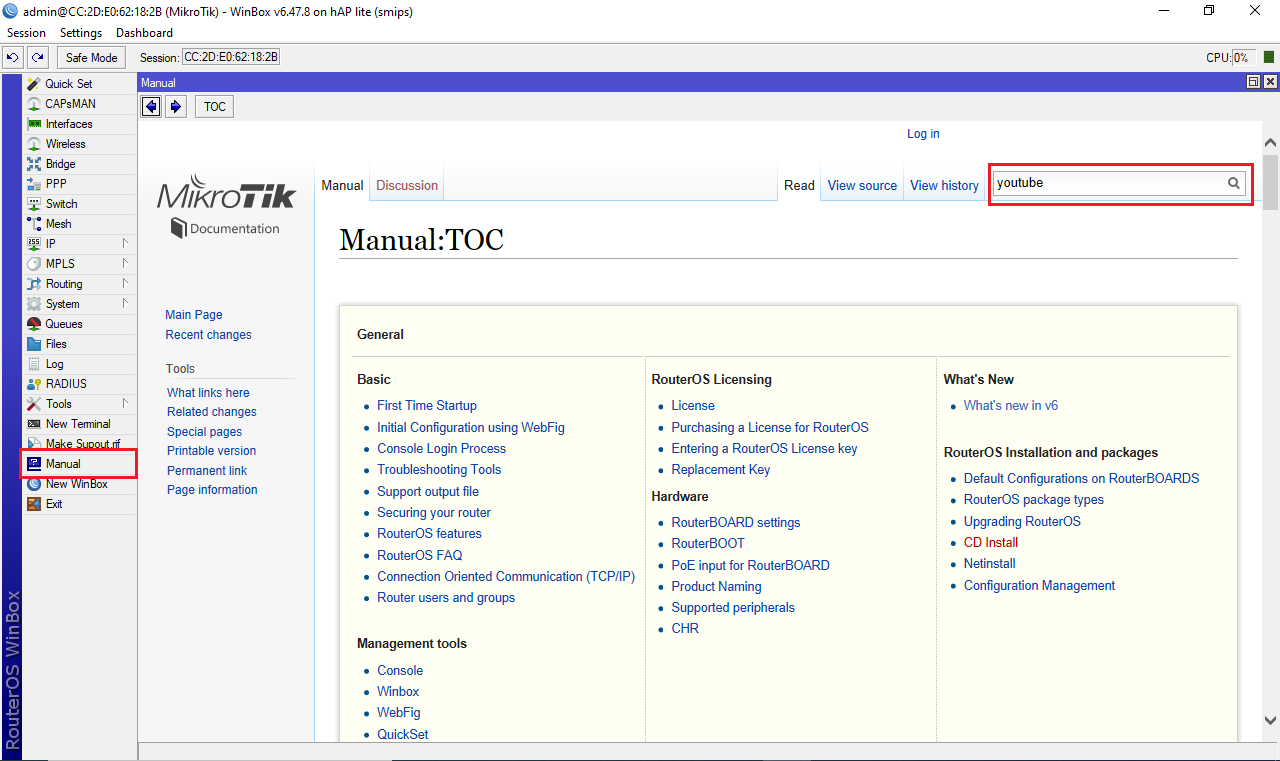The width and height of the screenshot is (1280, 761).
Task: Open Replacement Key link
Action: click(721, 470)
